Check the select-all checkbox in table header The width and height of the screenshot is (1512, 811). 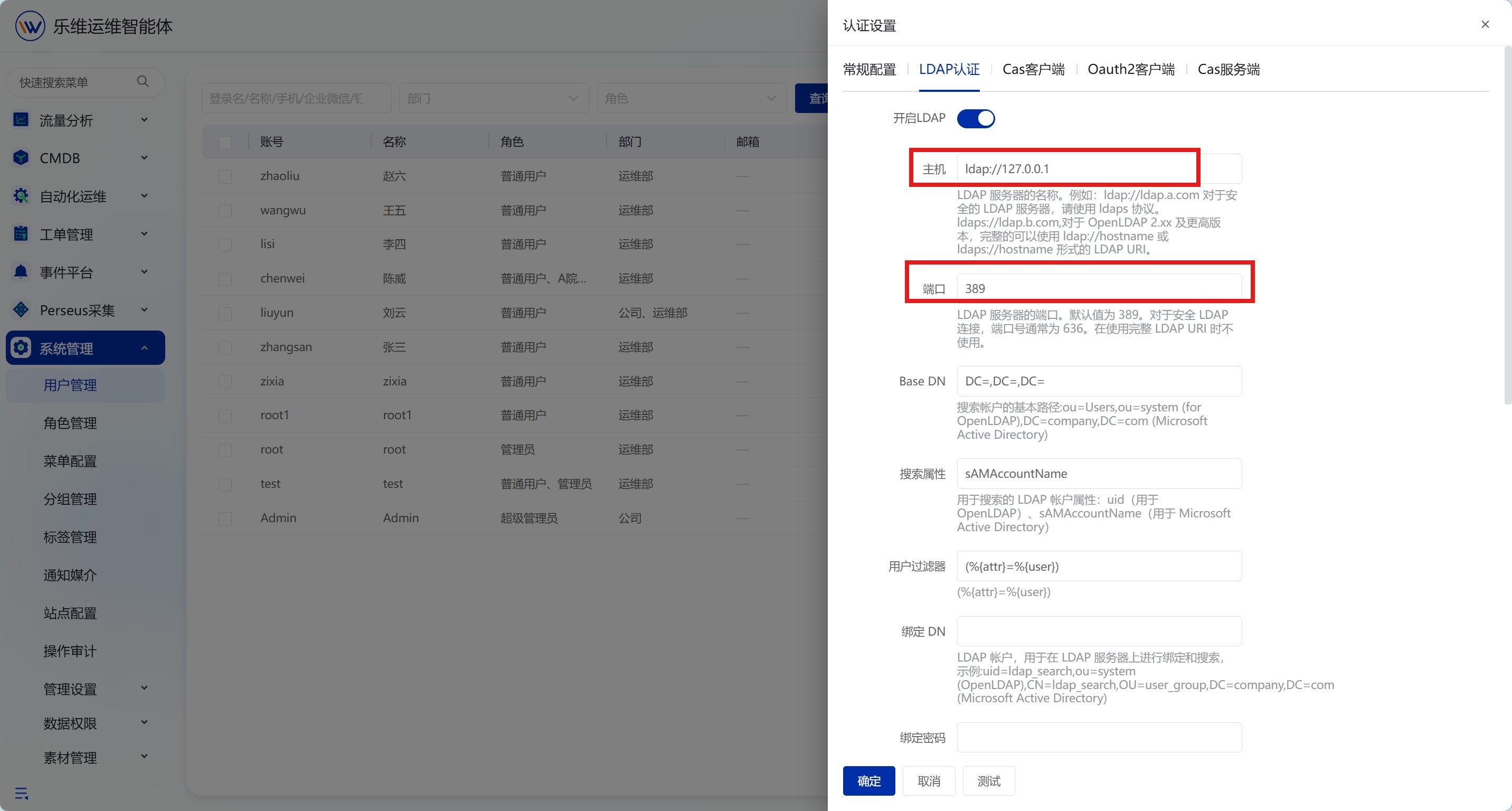click(x=225, y=142)
